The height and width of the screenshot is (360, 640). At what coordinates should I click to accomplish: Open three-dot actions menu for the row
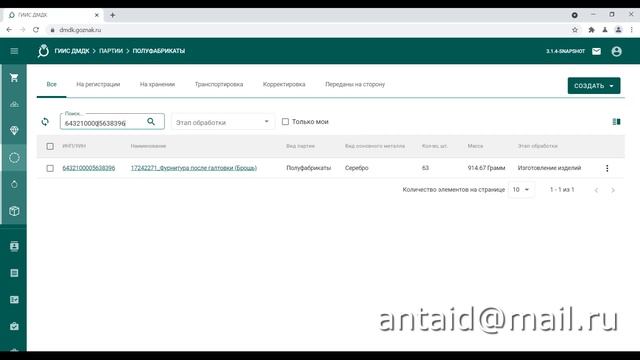click(607, 168)
